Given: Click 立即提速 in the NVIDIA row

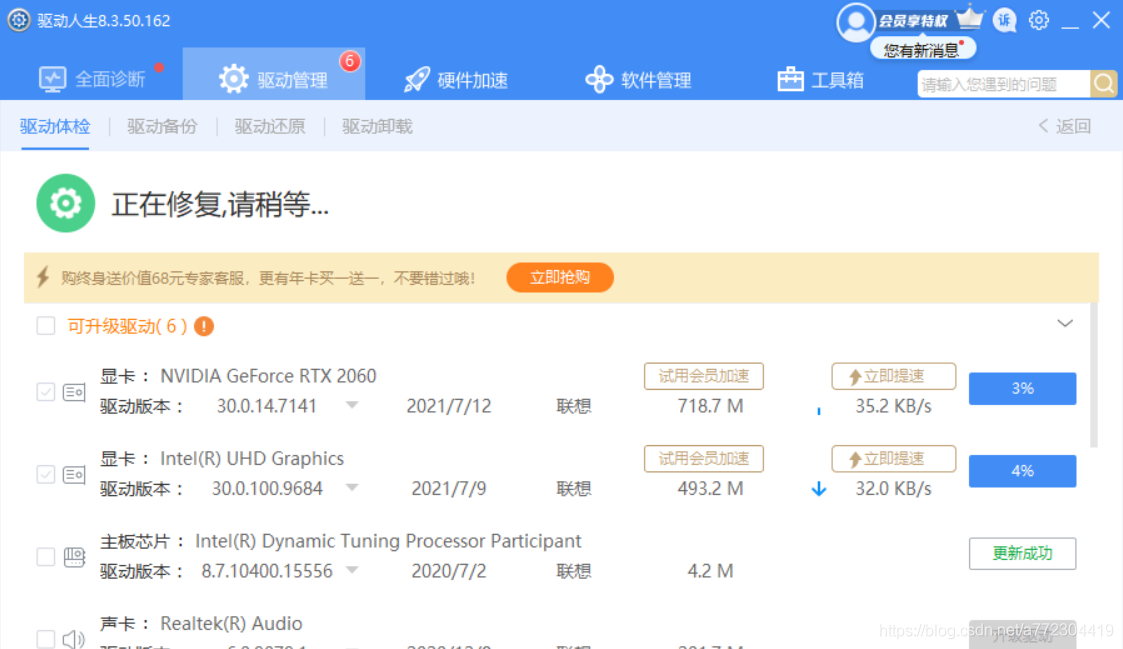Looking at the screenshot, I should pyautogui.click(x=893, y=376).
